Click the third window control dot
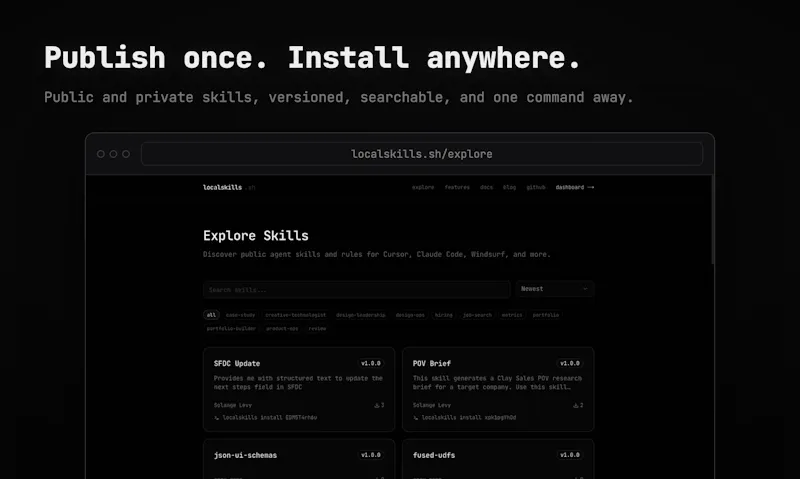The image size is (800, 479). click(x=126, y=154)
